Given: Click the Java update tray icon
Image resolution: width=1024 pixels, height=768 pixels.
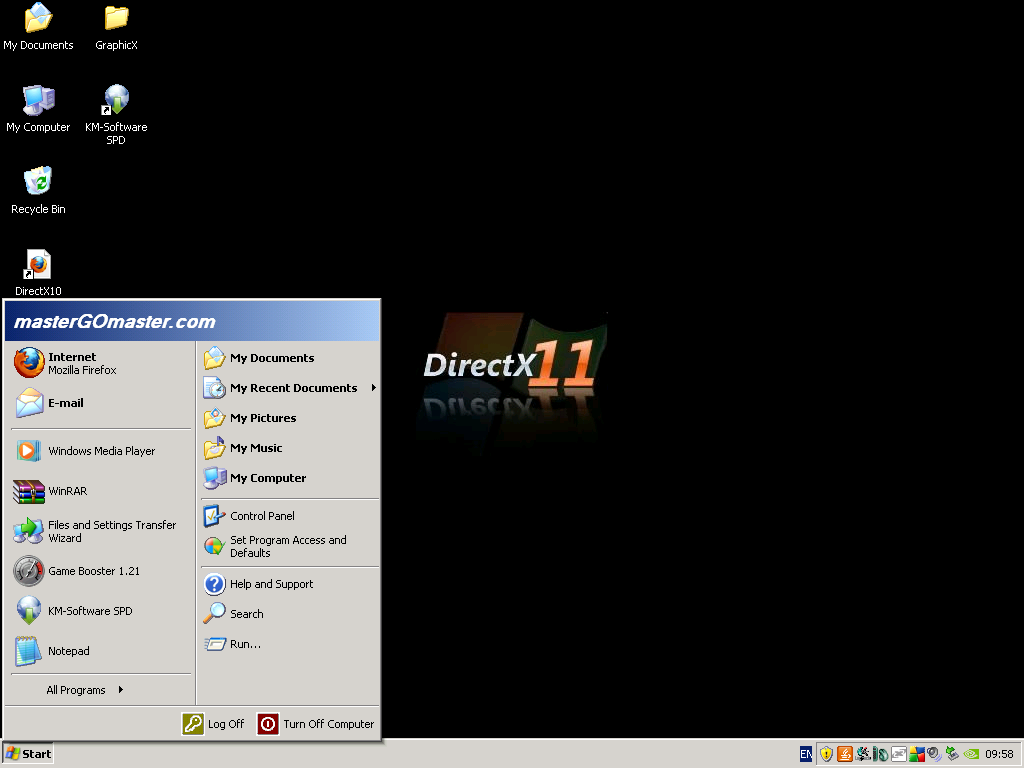Looking at the screenshot, I should [844, 754].
